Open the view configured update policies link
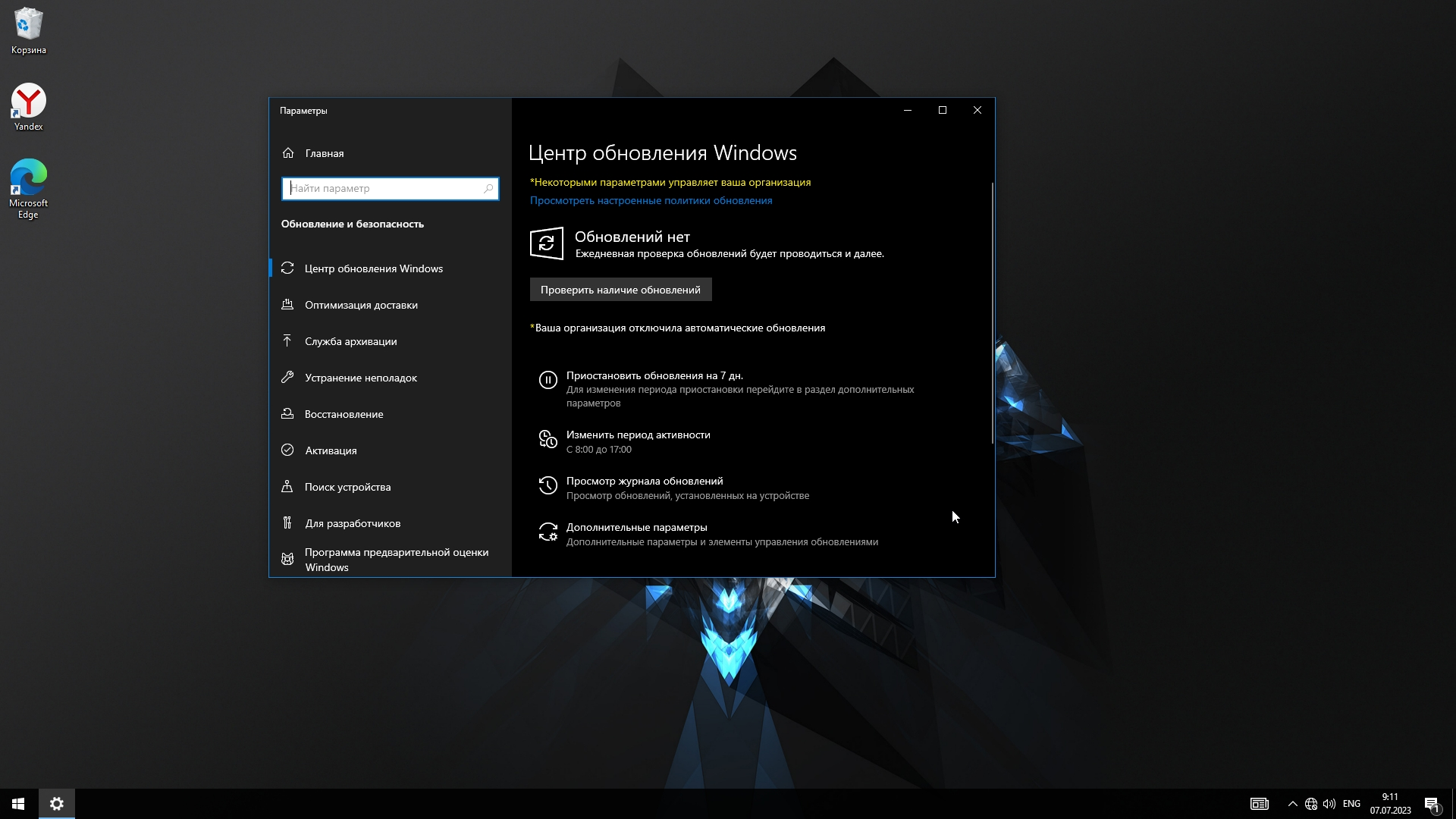1456x819 pixels. (651, 200)
